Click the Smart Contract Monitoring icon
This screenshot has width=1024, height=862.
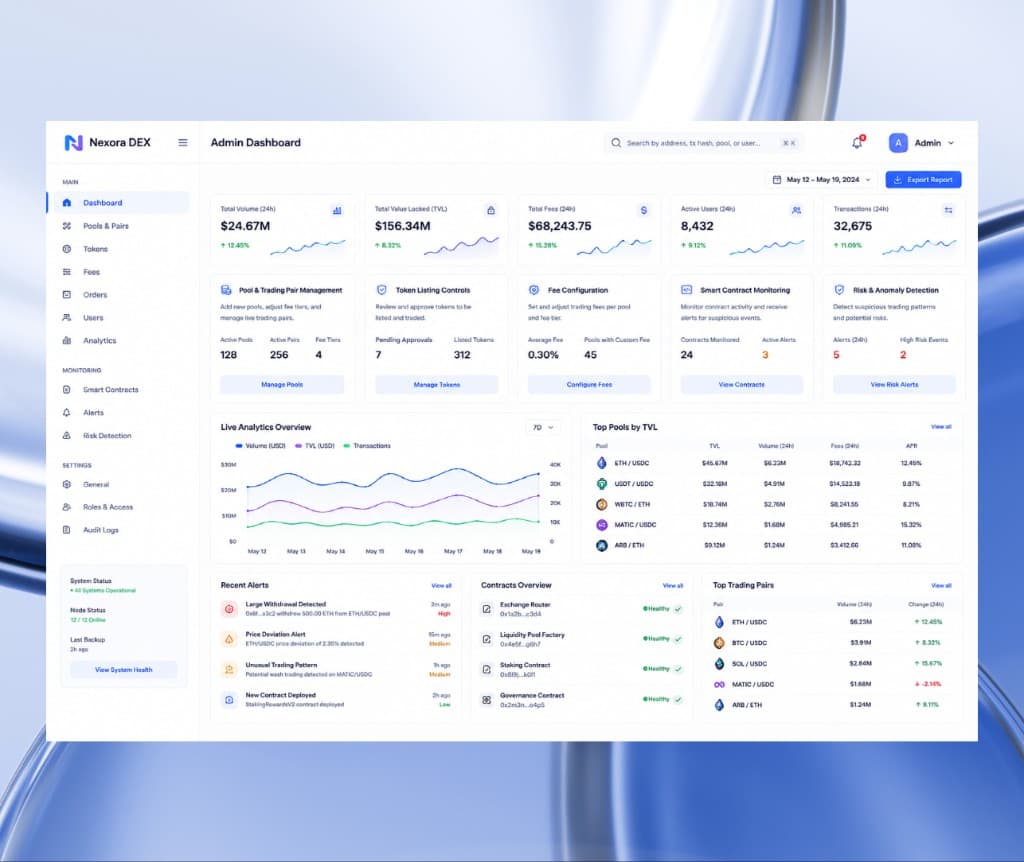(x=686, y=290)
